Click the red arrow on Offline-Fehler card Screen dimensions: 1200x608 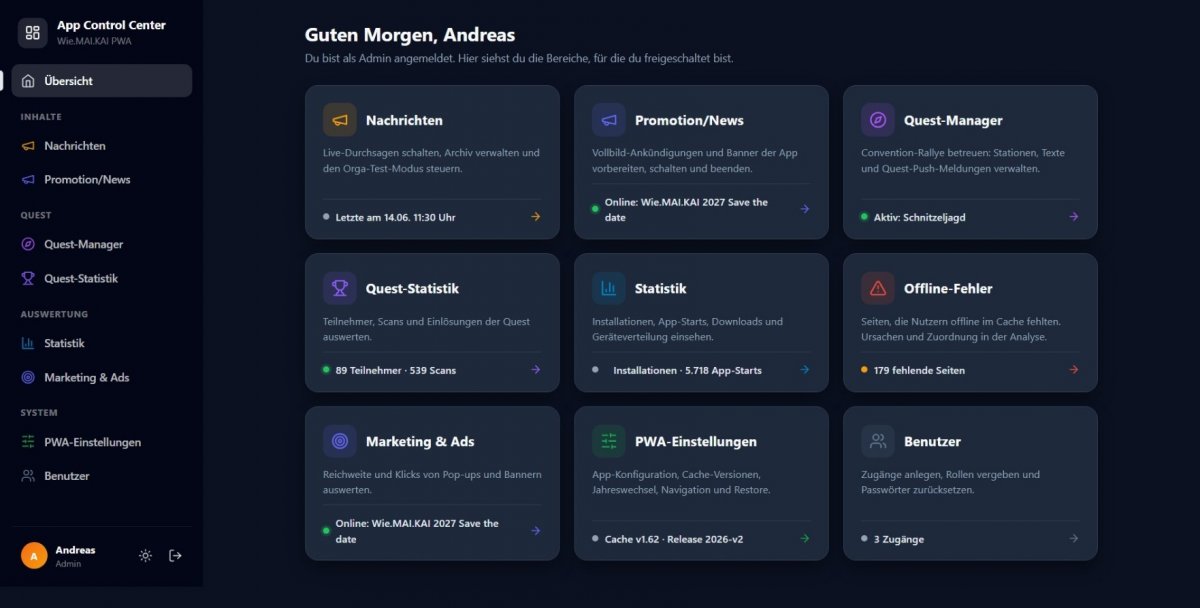(1073, 370)
